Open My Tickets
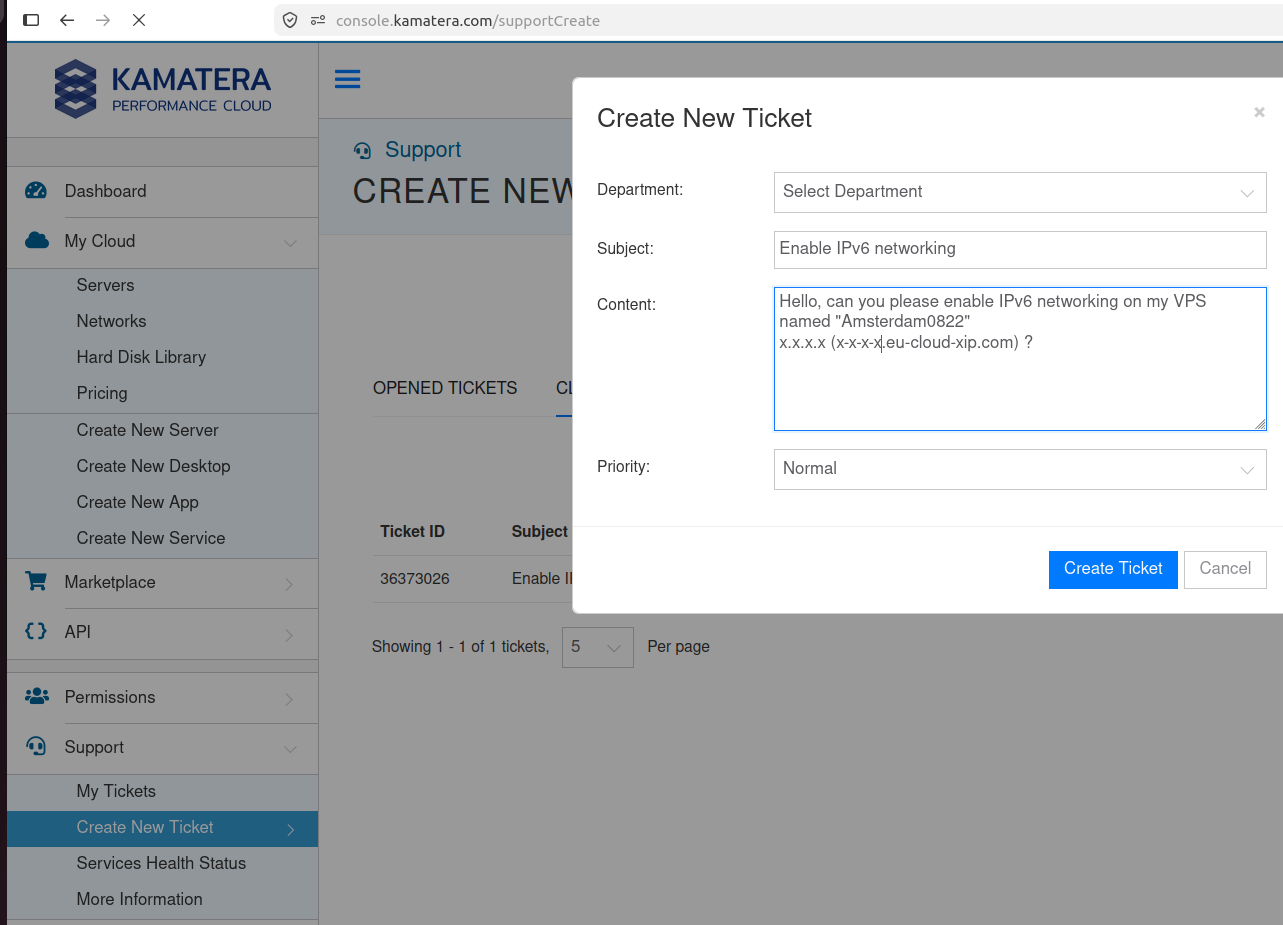This screenshot has width=1283, height=925. coord(116,791)
